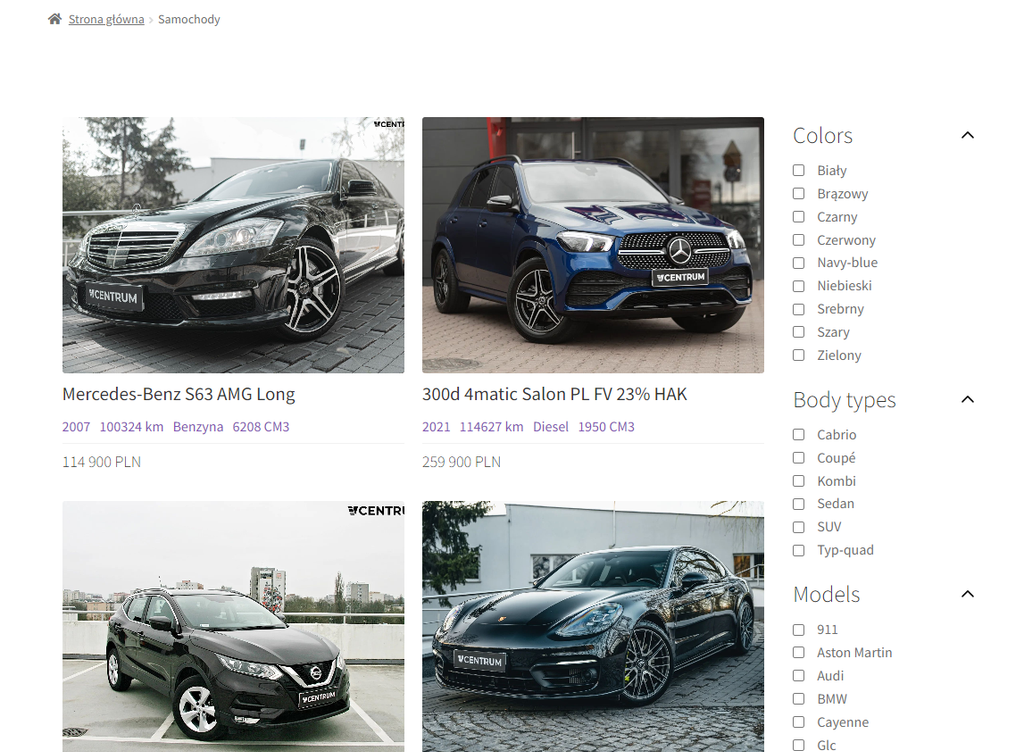Click the 1950 CM3 engine tag

click(x=606, y=427)
